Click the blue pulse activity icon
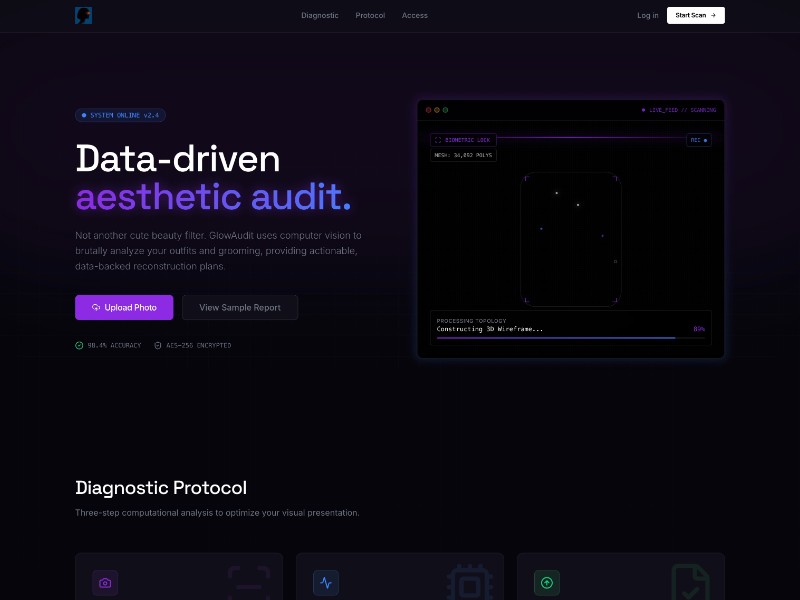Viewport: 800px width, 600px height. 326,582
